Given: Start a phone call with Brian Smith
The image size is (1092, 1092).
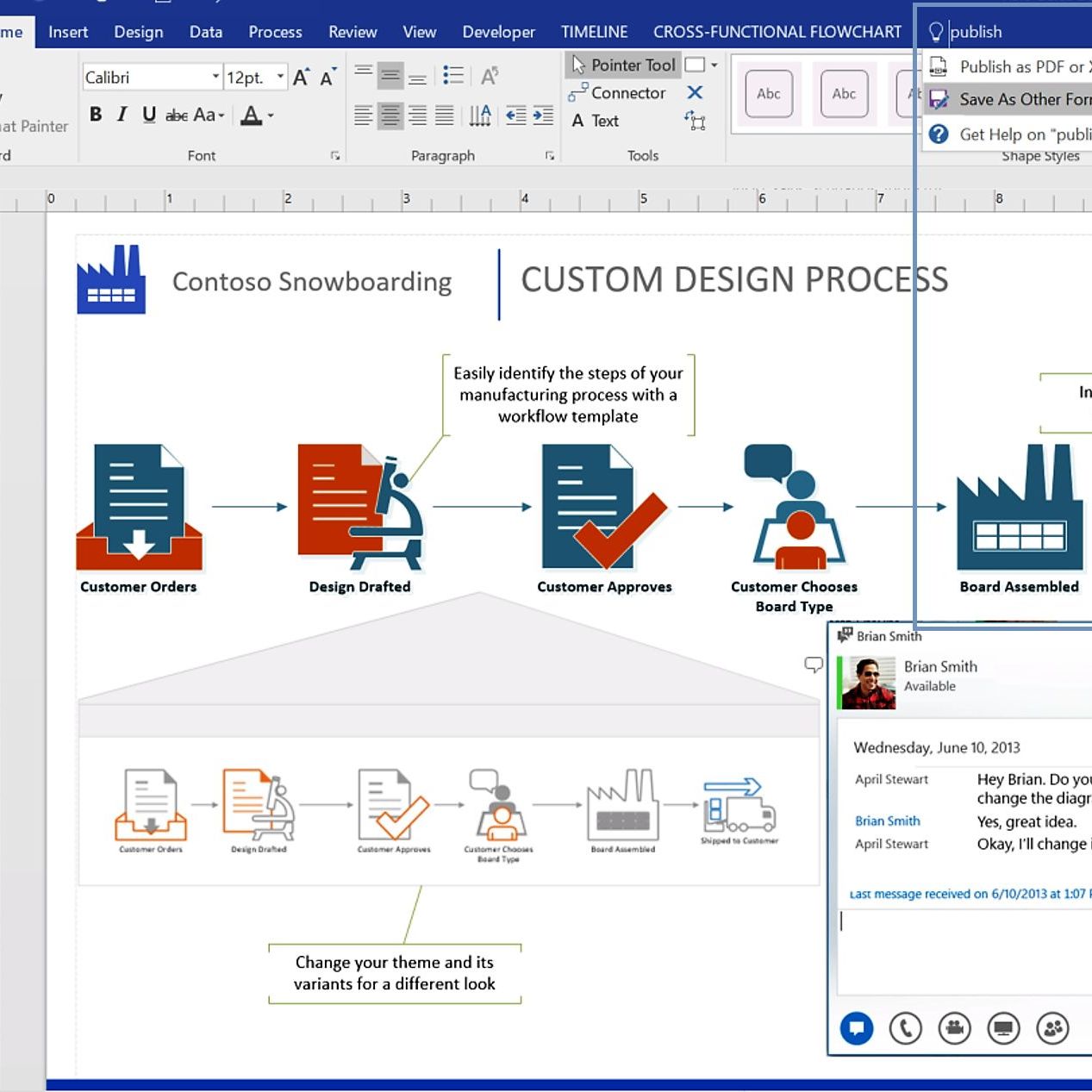Looking at the screenshot, I should (x=905, y=1027).
